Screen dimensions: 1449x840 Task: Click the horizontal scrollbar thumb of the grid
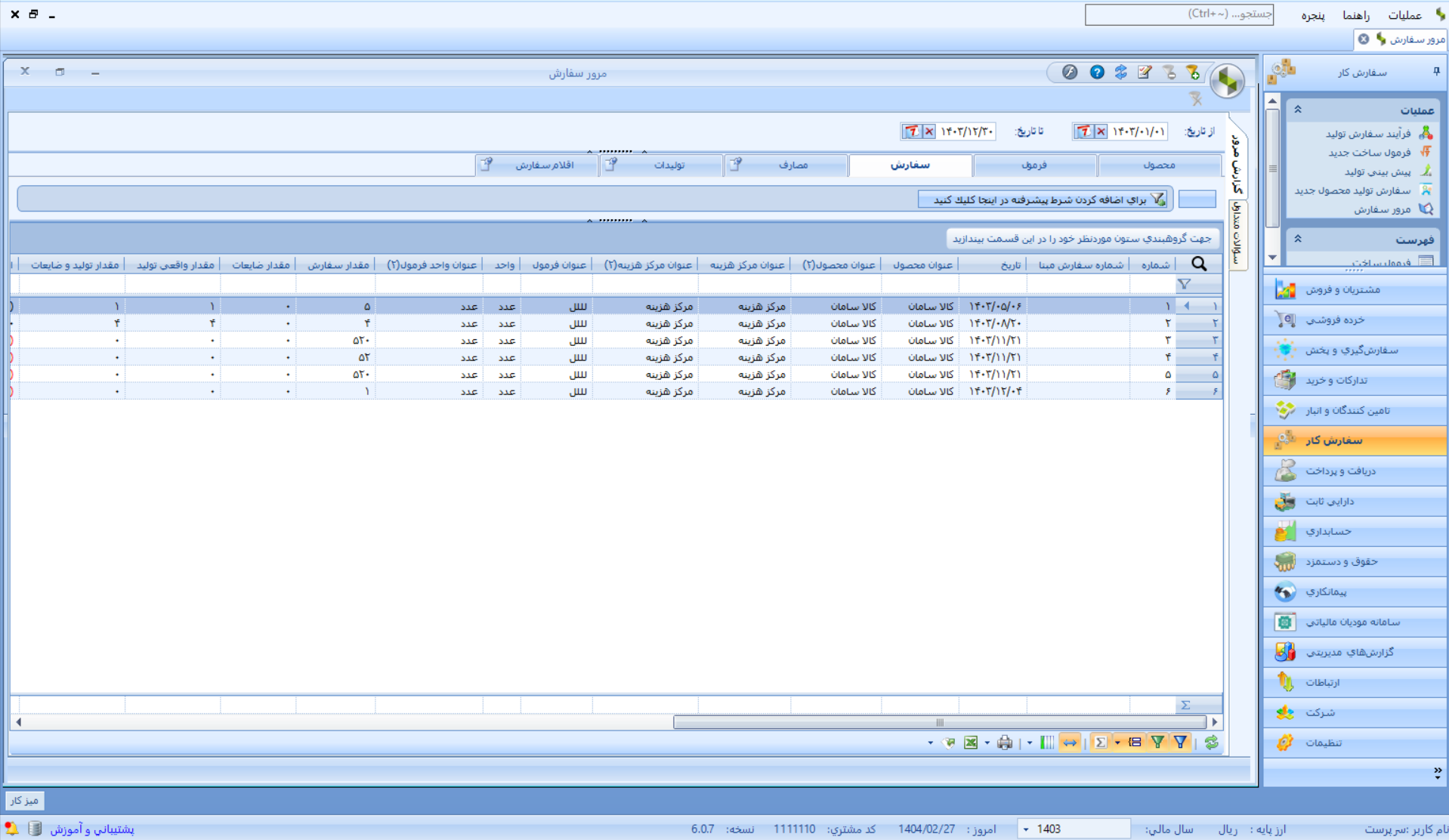(939, 723)
